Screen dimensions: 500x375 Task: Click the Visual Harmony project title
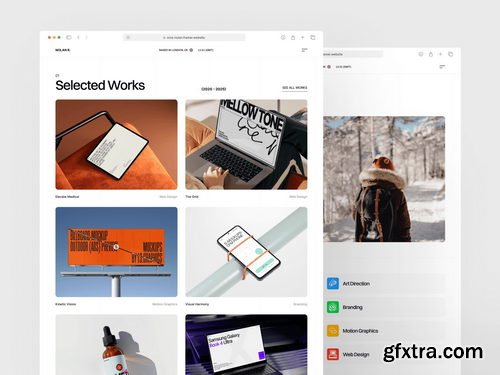(197, 304)
